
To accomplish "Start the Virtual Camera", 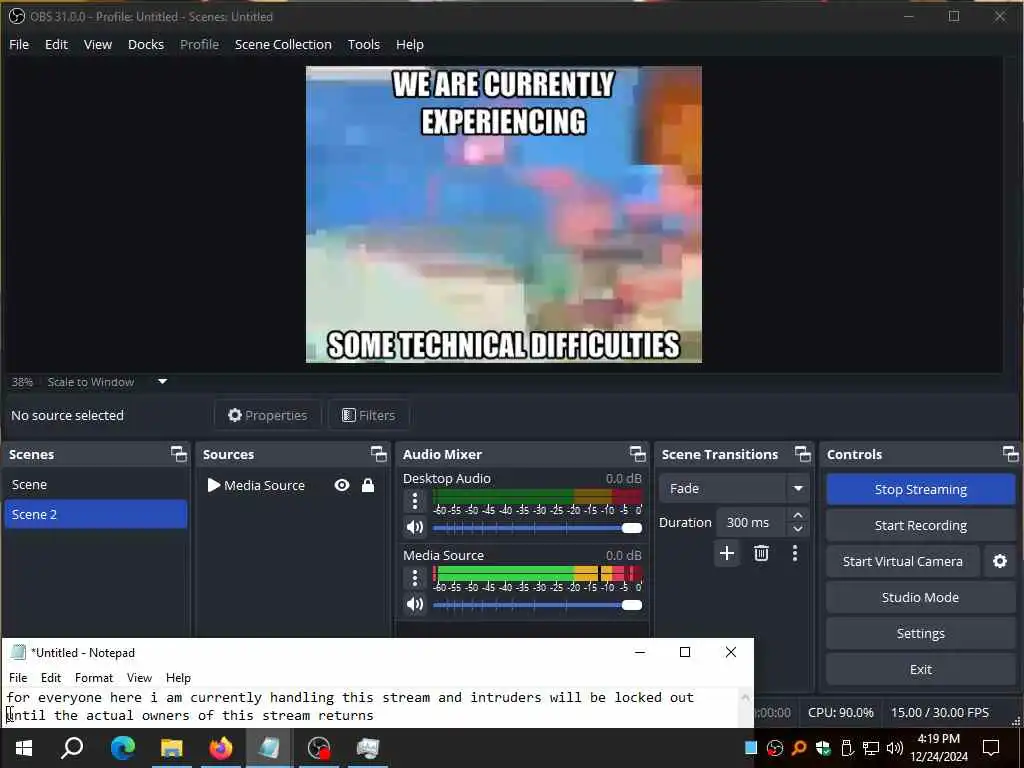I will [903, 561].
